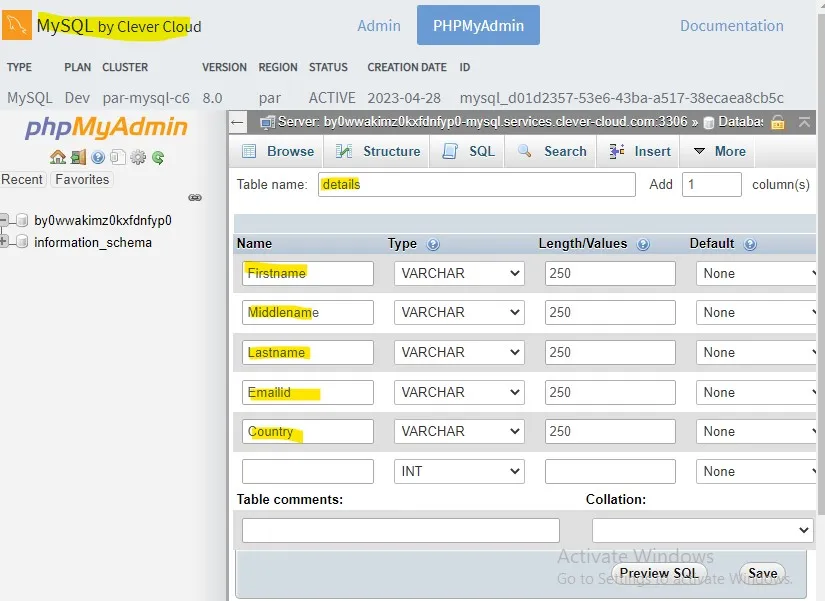The height and width of the screenshot is (601, 825).
Task: Open the Documentation link at top
Action: coord(732,26)
